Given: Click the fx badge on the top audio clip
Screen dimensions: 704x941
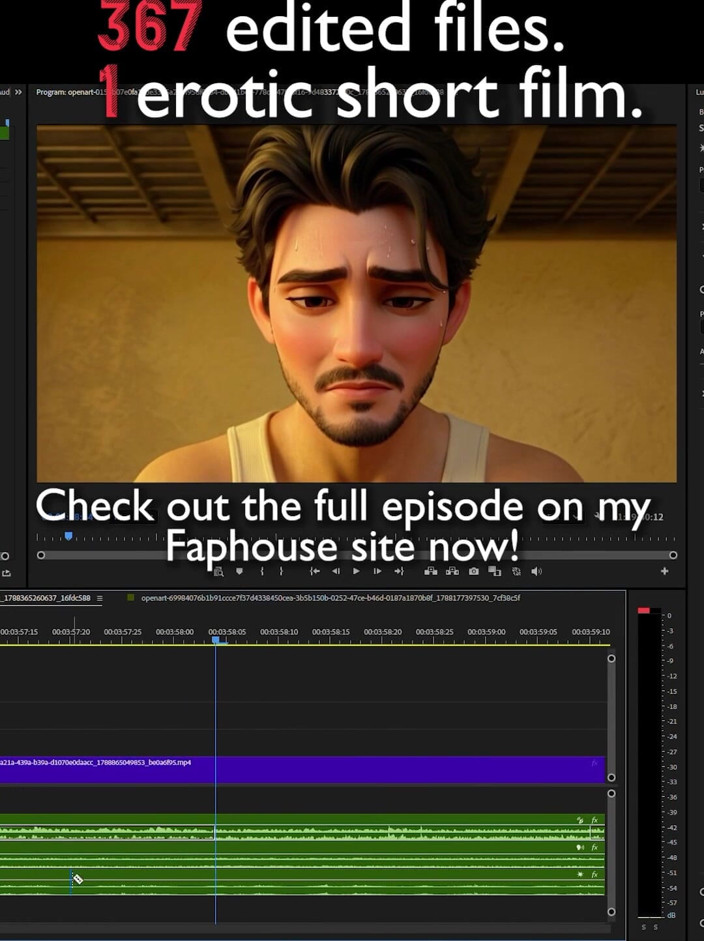Looking at the screenshot, I should tap(595, 820).
